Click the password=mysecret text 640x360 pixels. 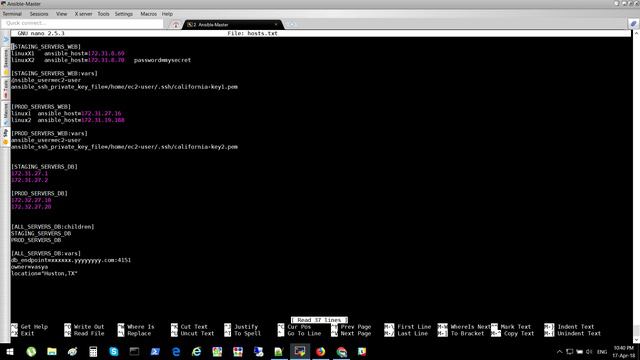162,60
